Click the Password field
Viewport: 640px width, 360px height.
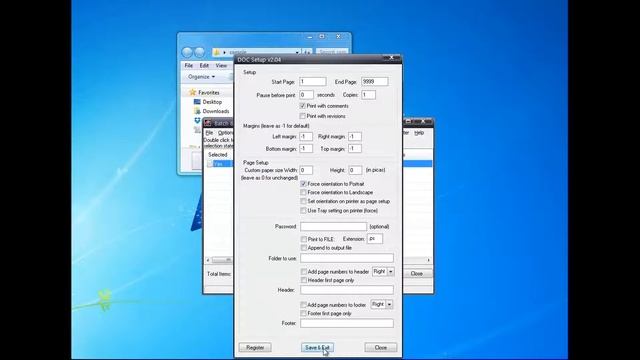(x=333, y=227)
